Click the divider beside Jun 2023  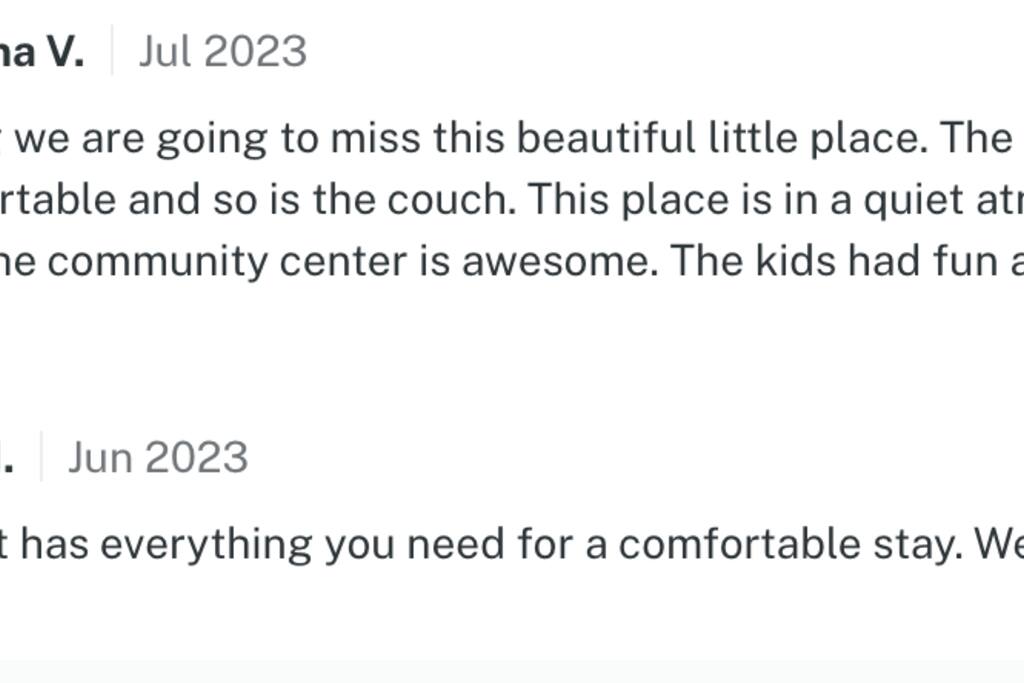(x=41, y=456)
